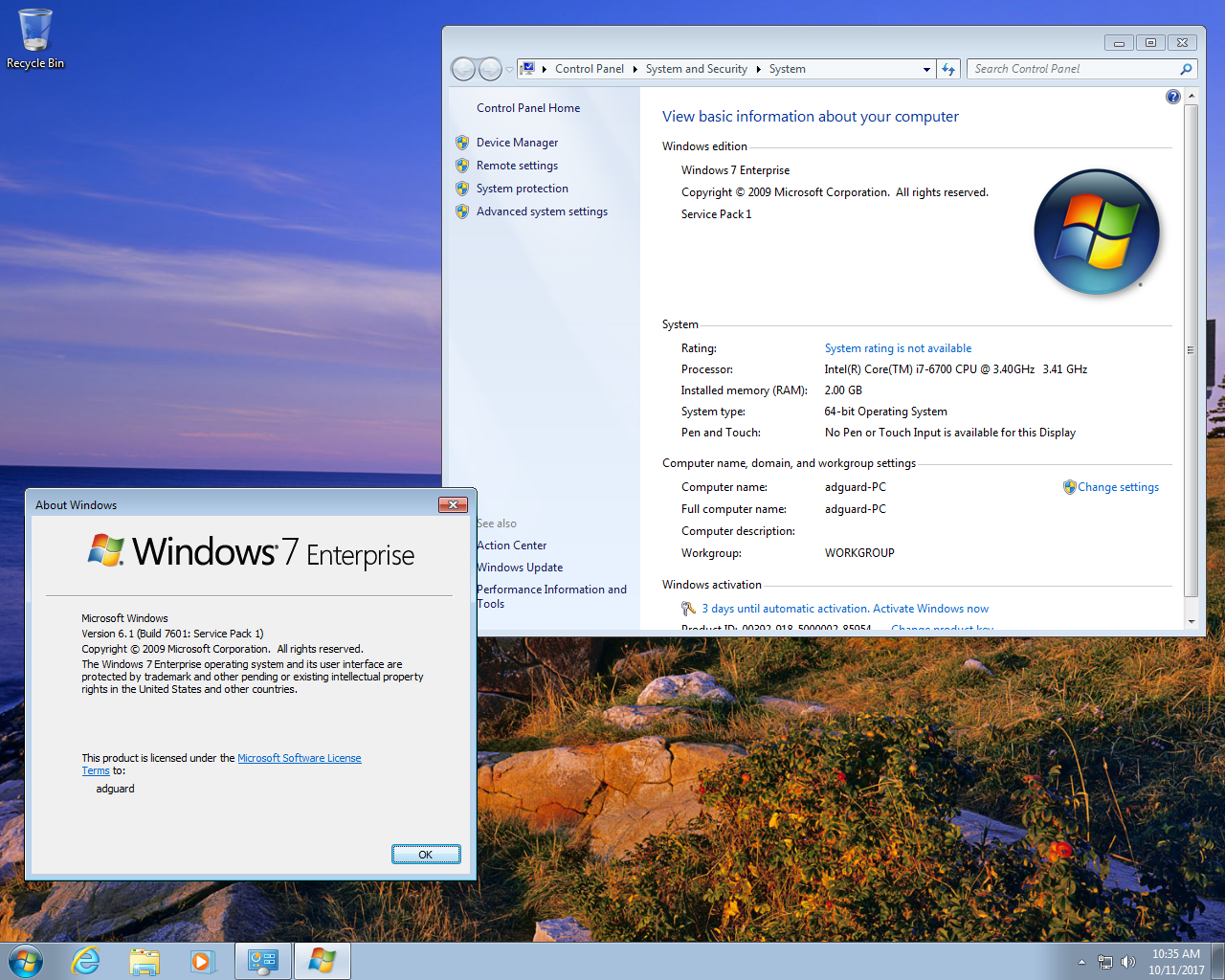Click the scroll down arrow in System window

pos(1192,621)
